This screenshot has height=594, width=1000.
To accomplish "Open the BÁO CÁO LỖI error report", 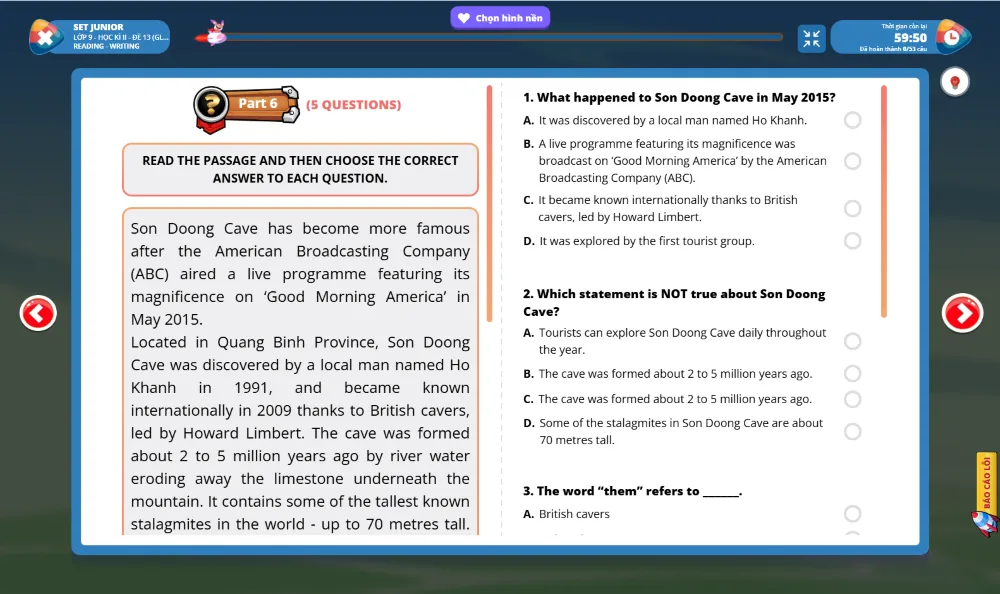I will tap(986, 482).
